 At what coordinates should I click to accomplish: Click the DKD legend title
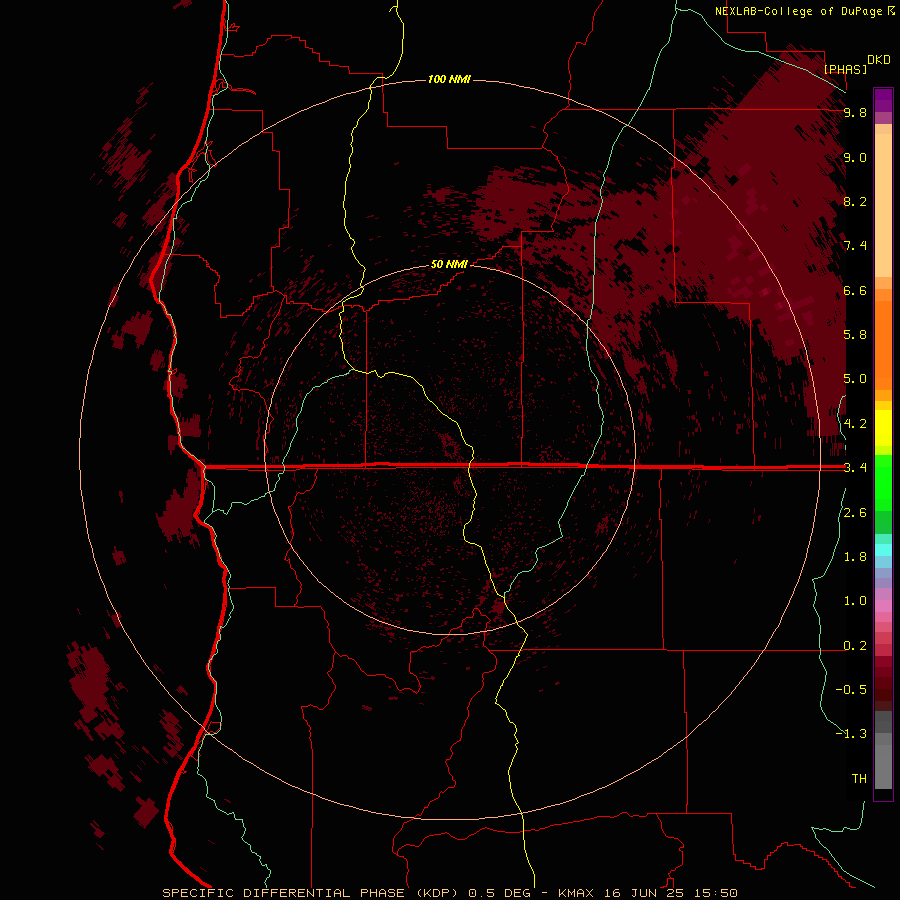[879, 60]
